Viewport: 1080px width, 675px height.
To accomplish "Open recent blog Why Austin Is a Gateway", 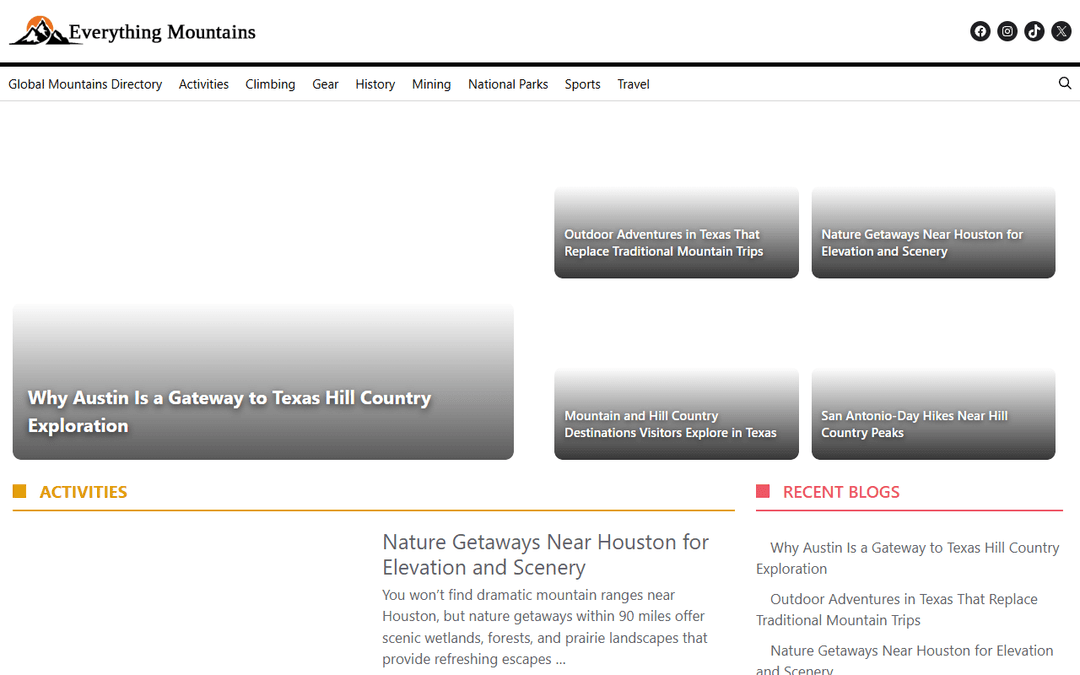I will pos(907,558).
